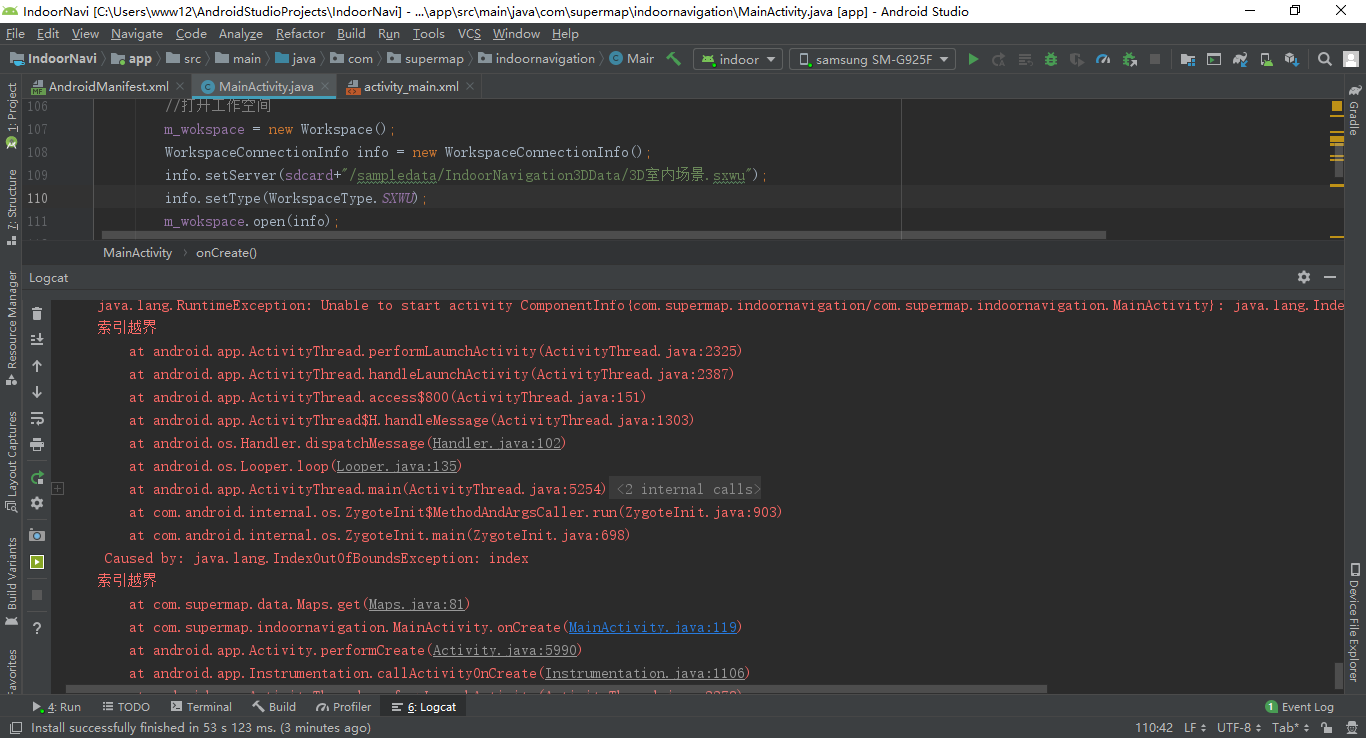1366x738 pixels.
Task: Open the LF line separator selector
Action: tap(1195, 728)
